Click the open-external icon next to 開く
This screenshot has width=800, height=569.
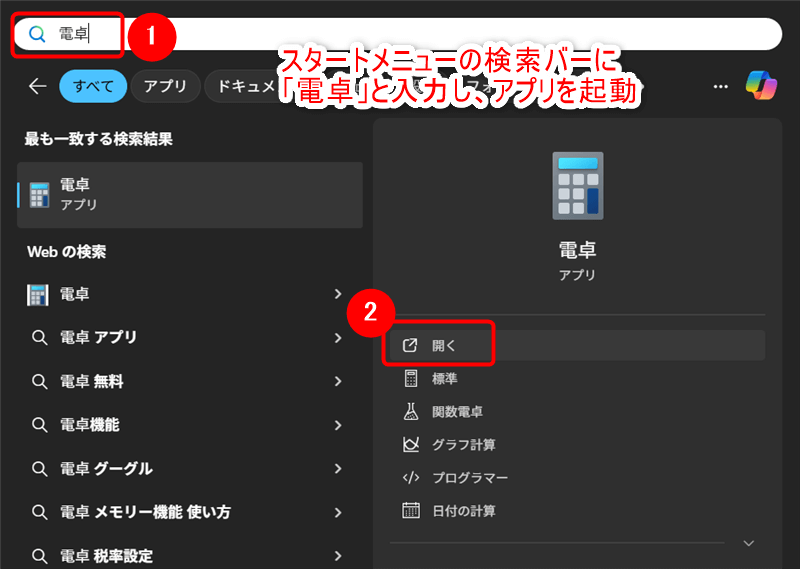pyautogui.click(x=410, y=345)
